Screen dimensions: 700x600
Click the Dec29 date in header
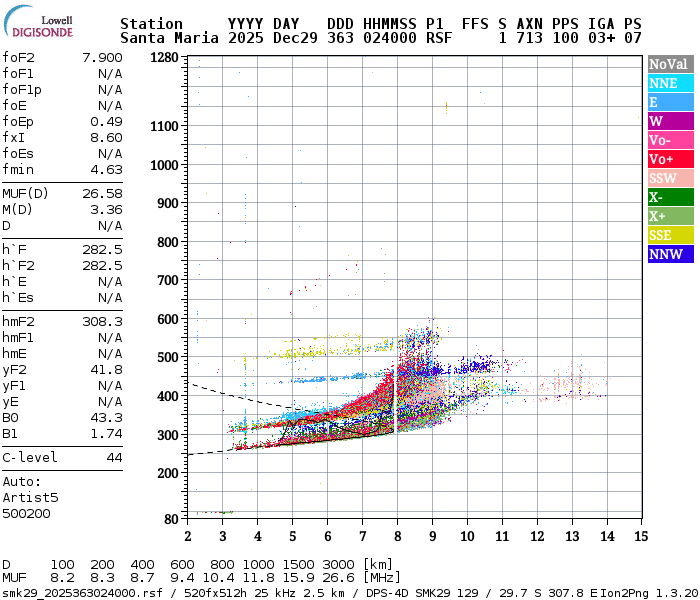coord(295,38)
